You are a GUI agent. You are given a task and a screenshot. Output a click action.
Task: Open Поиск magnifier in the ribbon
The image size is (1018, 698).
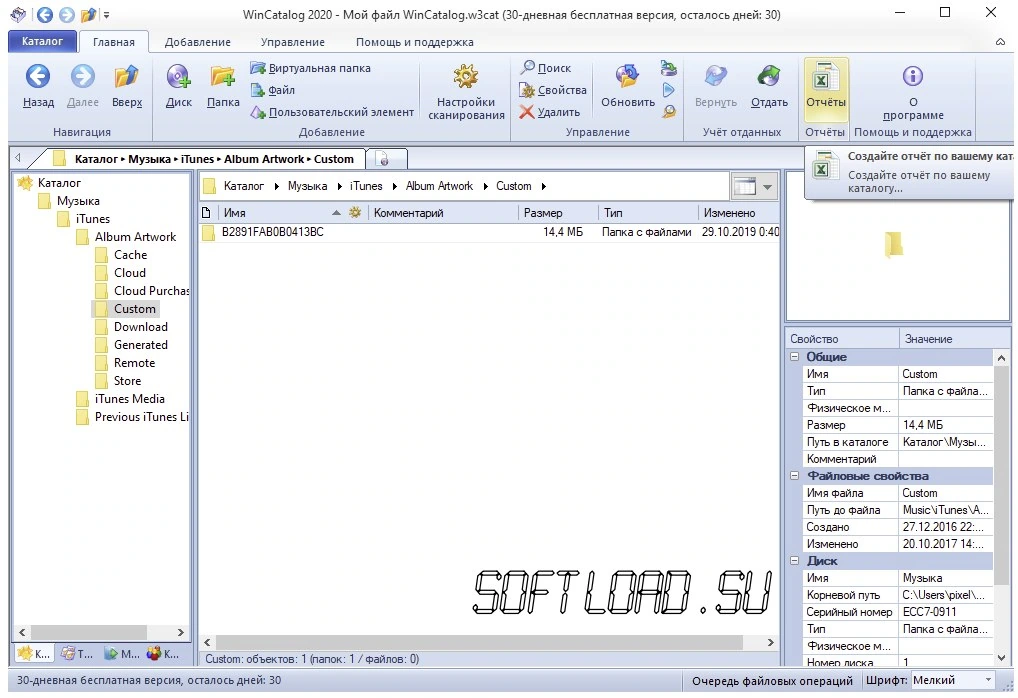[545, 68]
